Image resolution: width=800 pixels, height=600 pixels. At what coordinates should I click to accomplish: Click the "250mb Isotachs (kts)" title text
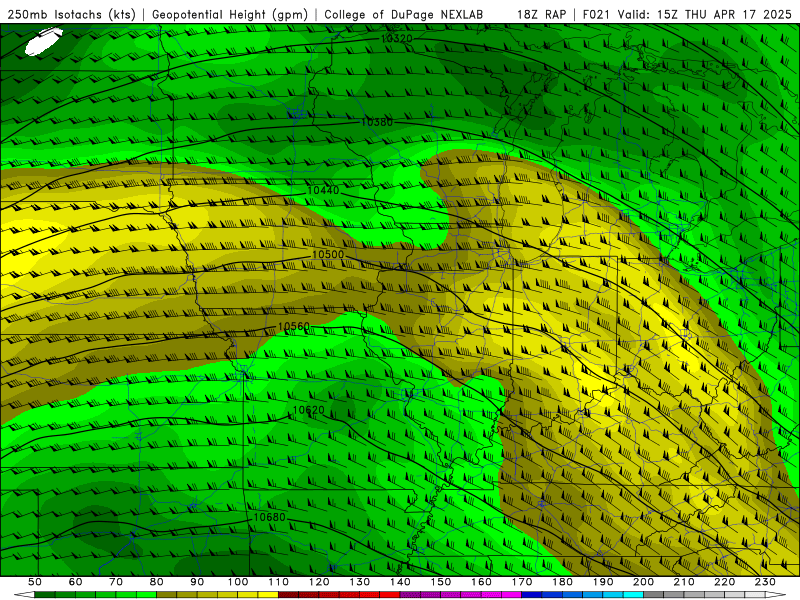click(x=71, y=15)
